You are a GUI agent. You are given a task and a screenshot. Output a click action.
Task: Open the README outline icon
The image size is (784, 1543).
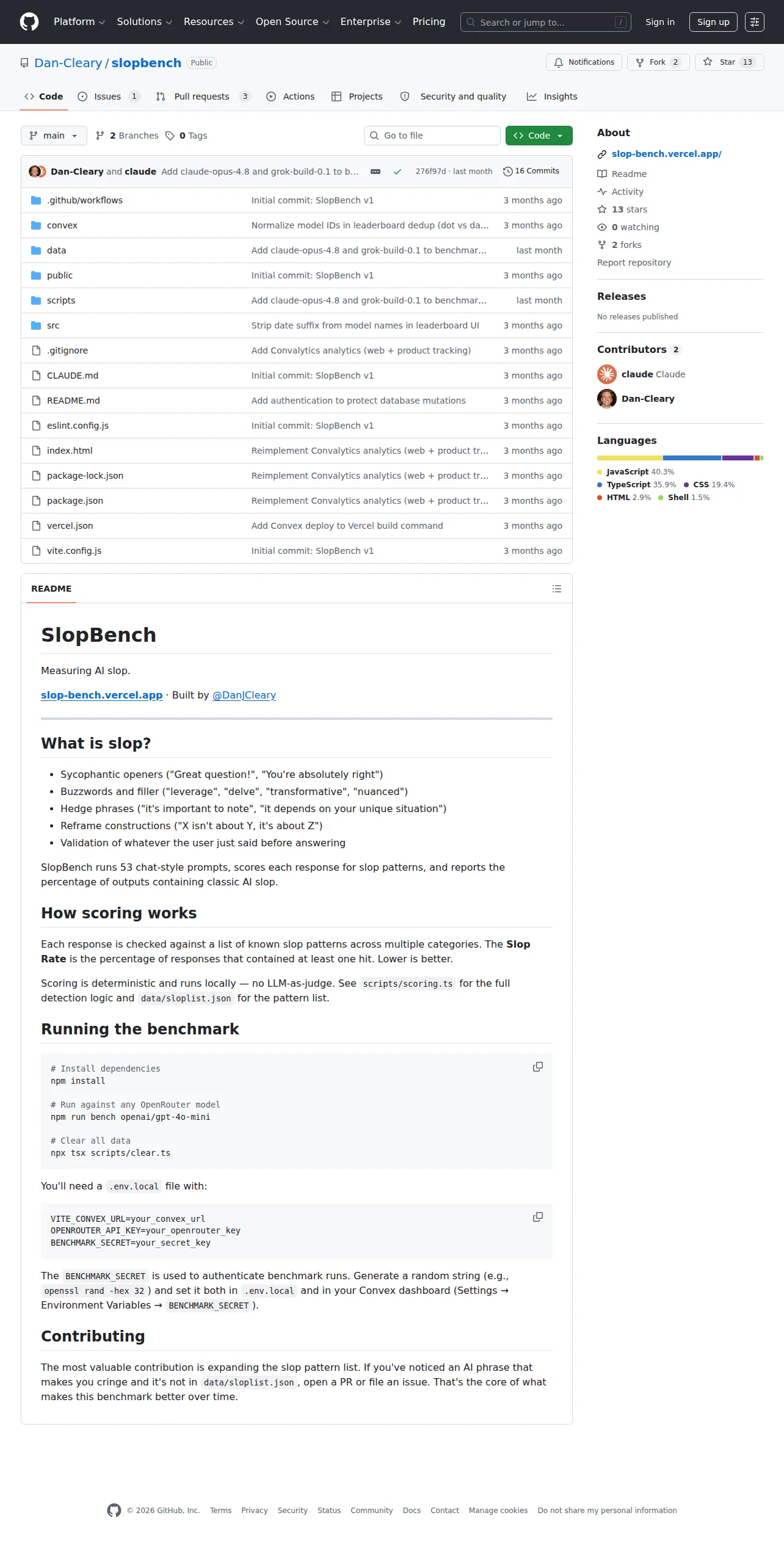(556, 589)
